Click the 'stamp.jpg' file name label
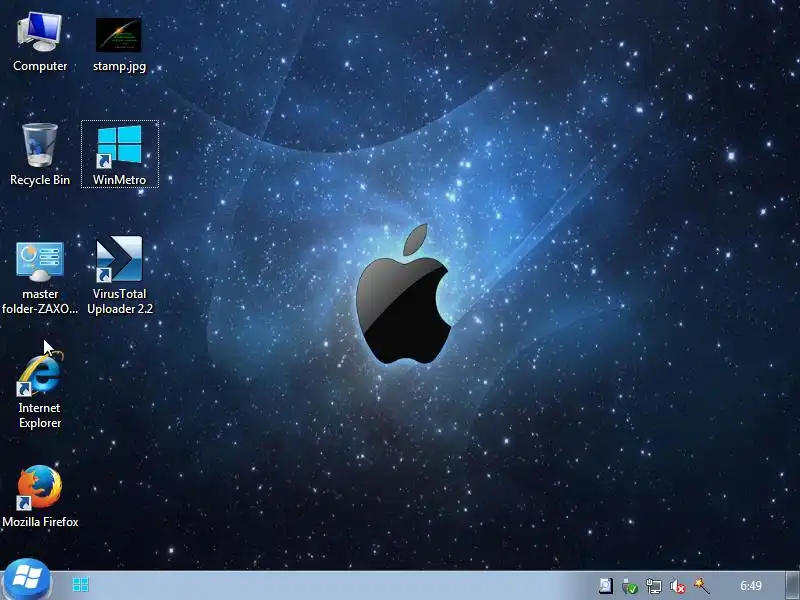 [x=119, y=66]
